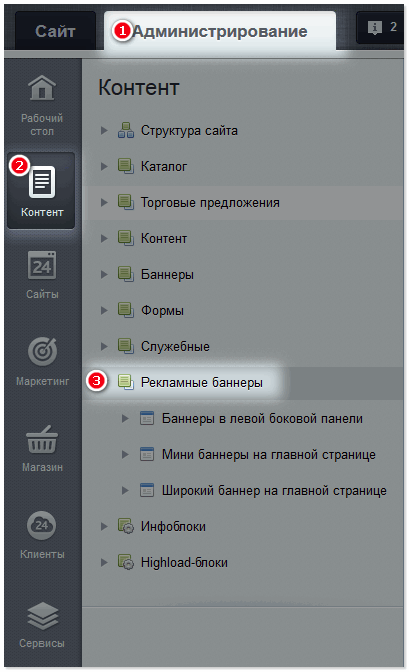Open the Каталог label
Image resolution: width=409 pixels, height=672 pixels.
pos(164,166)
